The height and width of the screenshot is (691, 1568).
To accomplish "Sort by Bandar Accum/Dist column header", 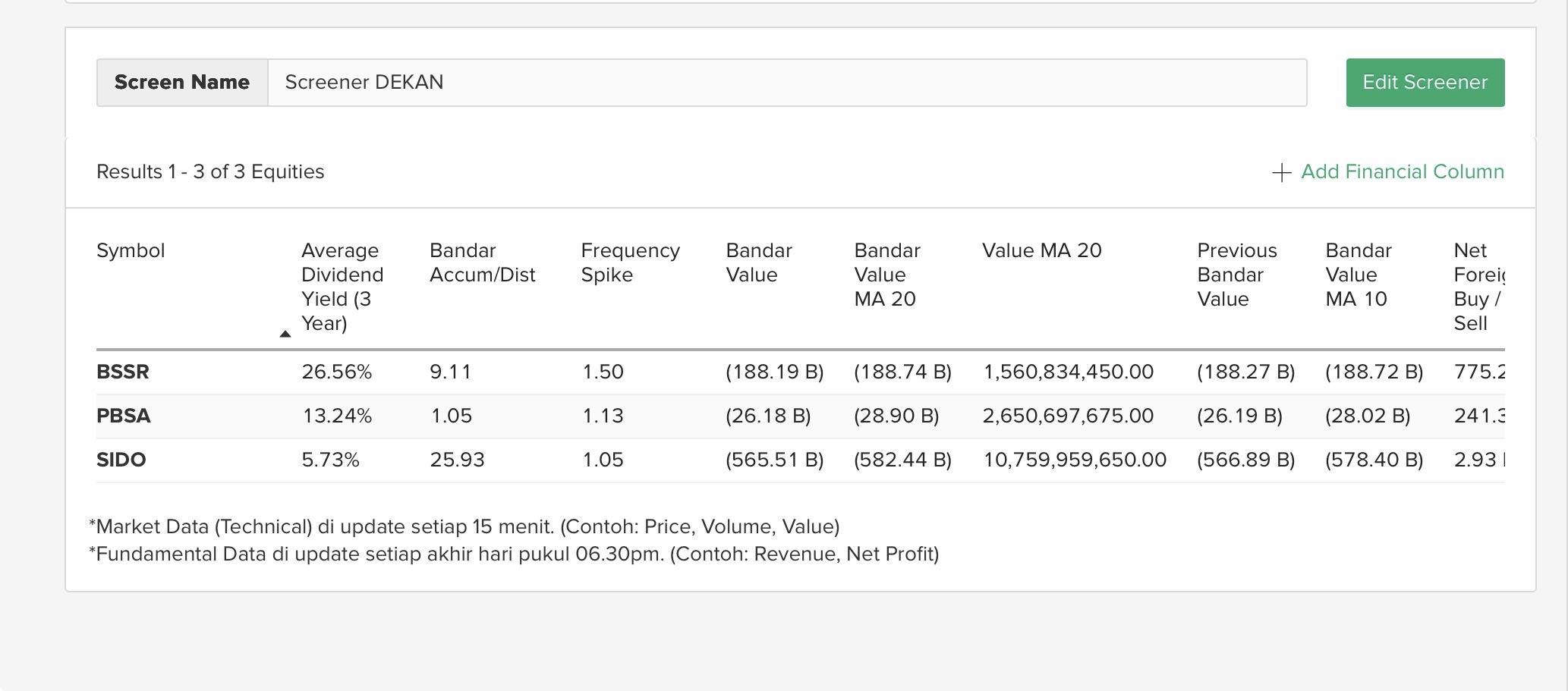I will click(482, 262).
